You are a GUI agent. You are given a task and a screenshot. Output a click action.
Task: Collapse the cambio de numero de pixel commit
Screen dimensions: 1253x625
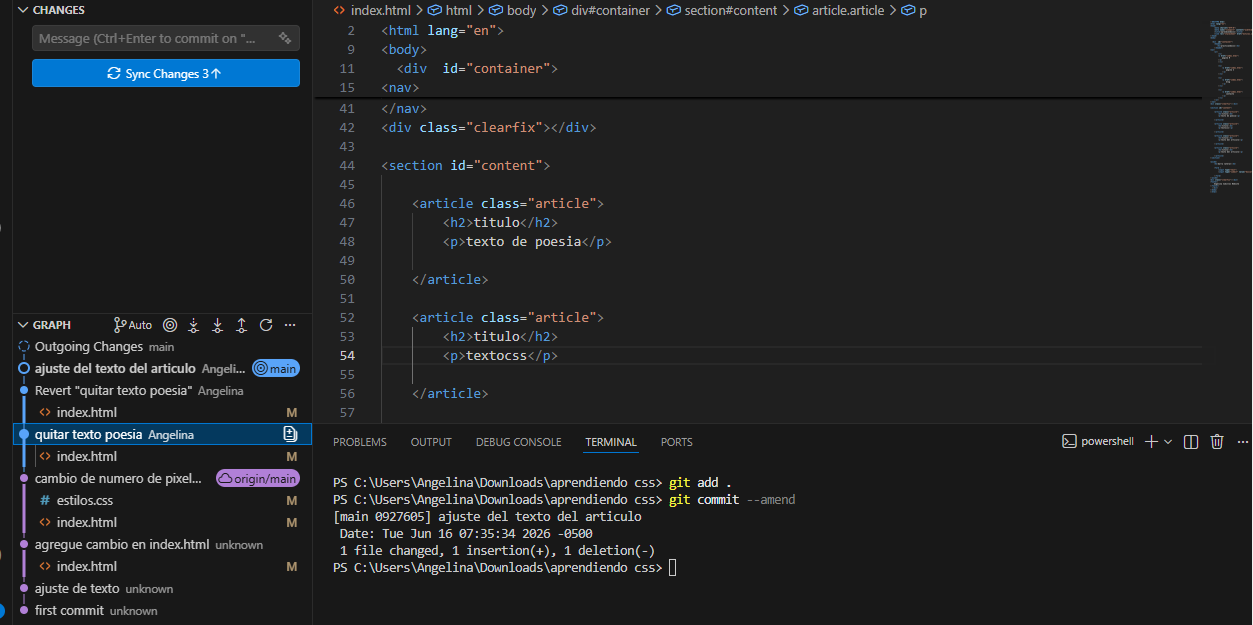[x=162, y=478]
